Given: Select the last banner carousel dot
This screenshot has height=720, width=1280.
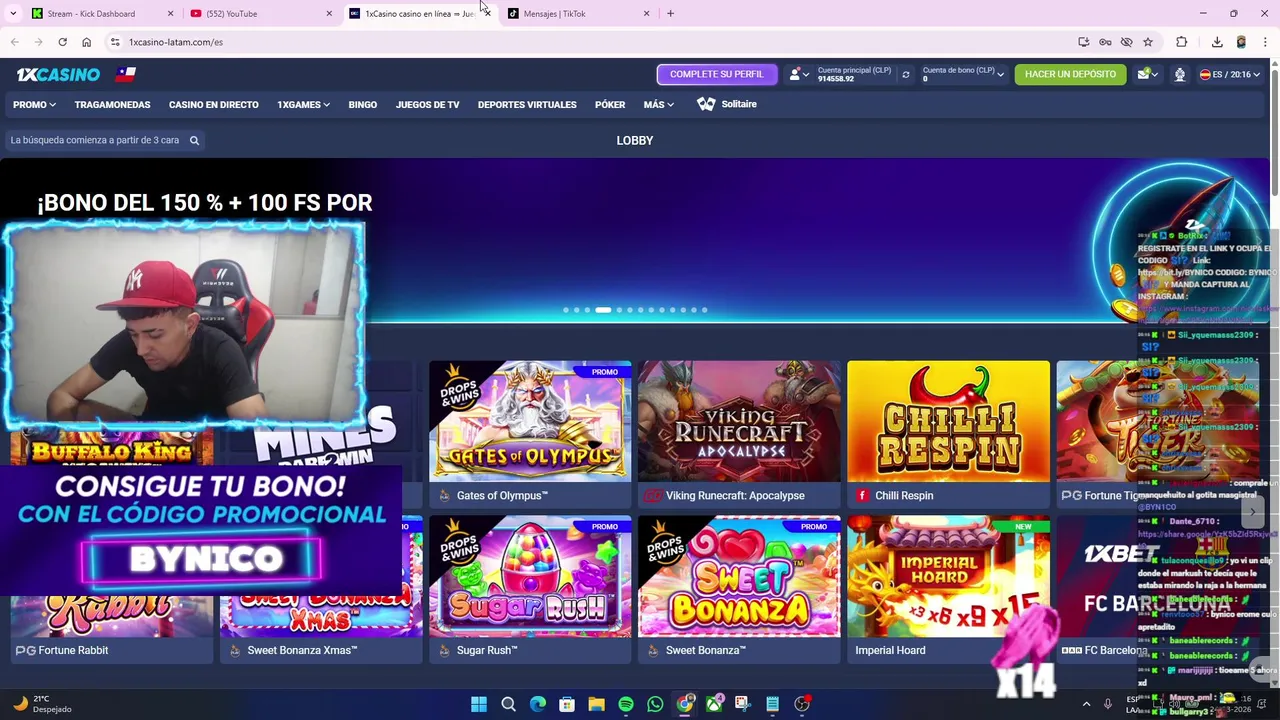Looking at the screenshot, I should [x=704, y=310].
